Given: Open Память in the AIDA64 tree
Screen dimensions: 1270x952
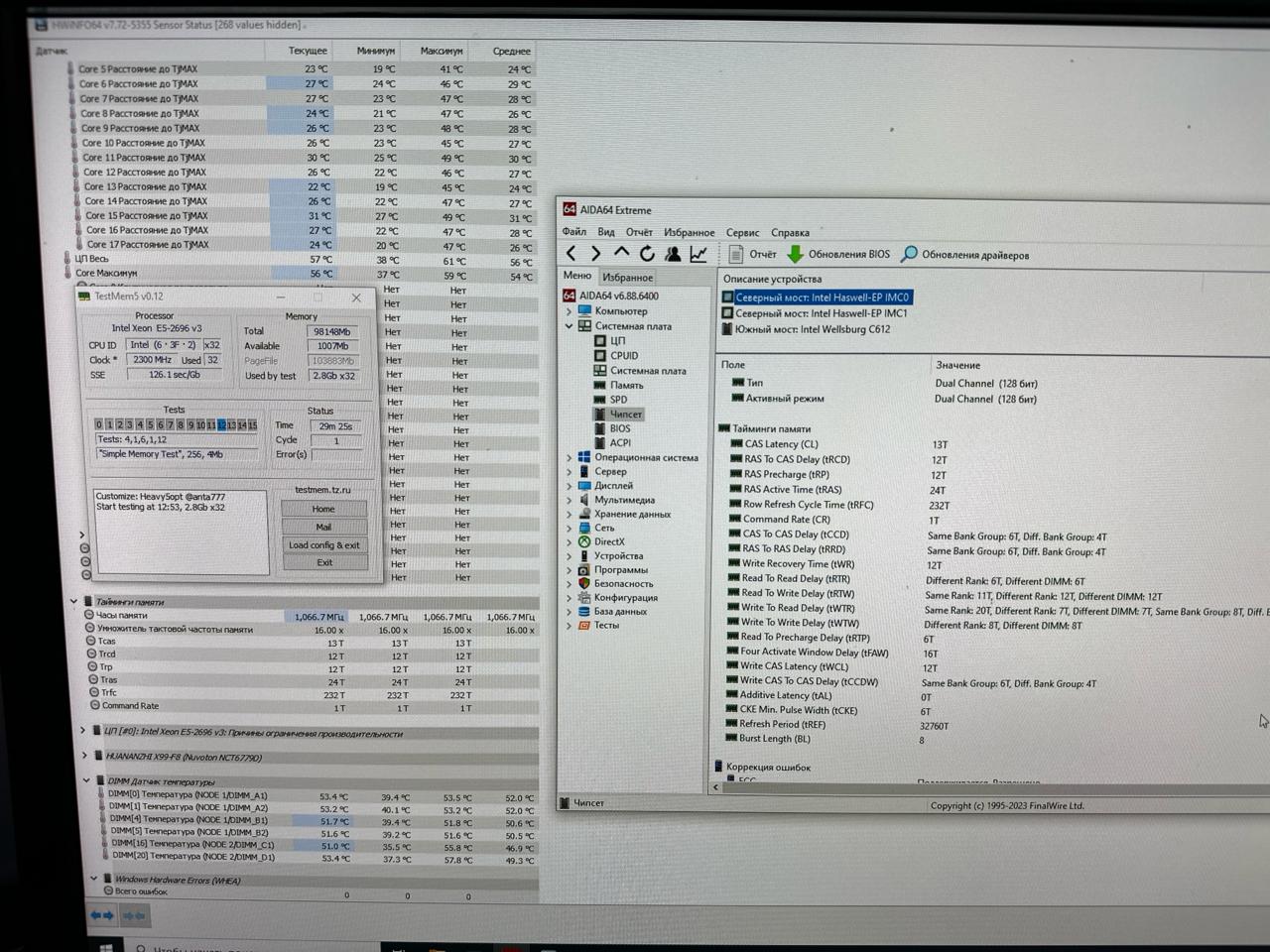Looking at the screenshot, I should pyautogui.click(x=618, y=385).
